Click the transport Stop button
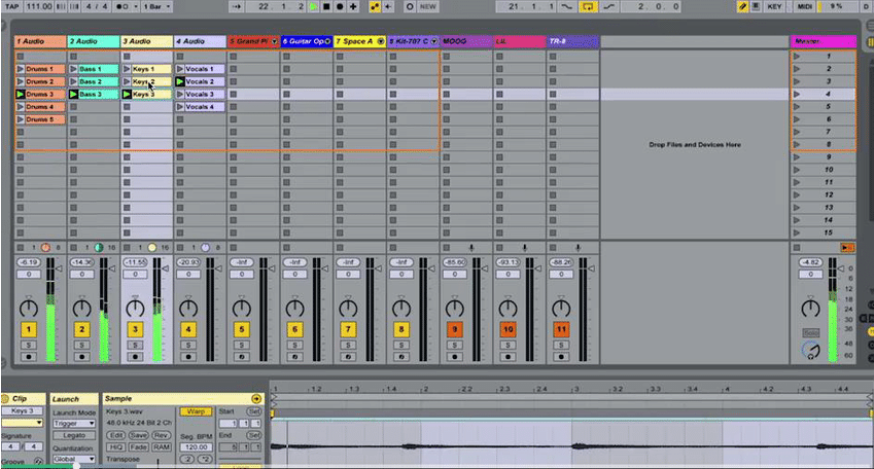This screenshot has height=469, width=874. coord(327,7)
